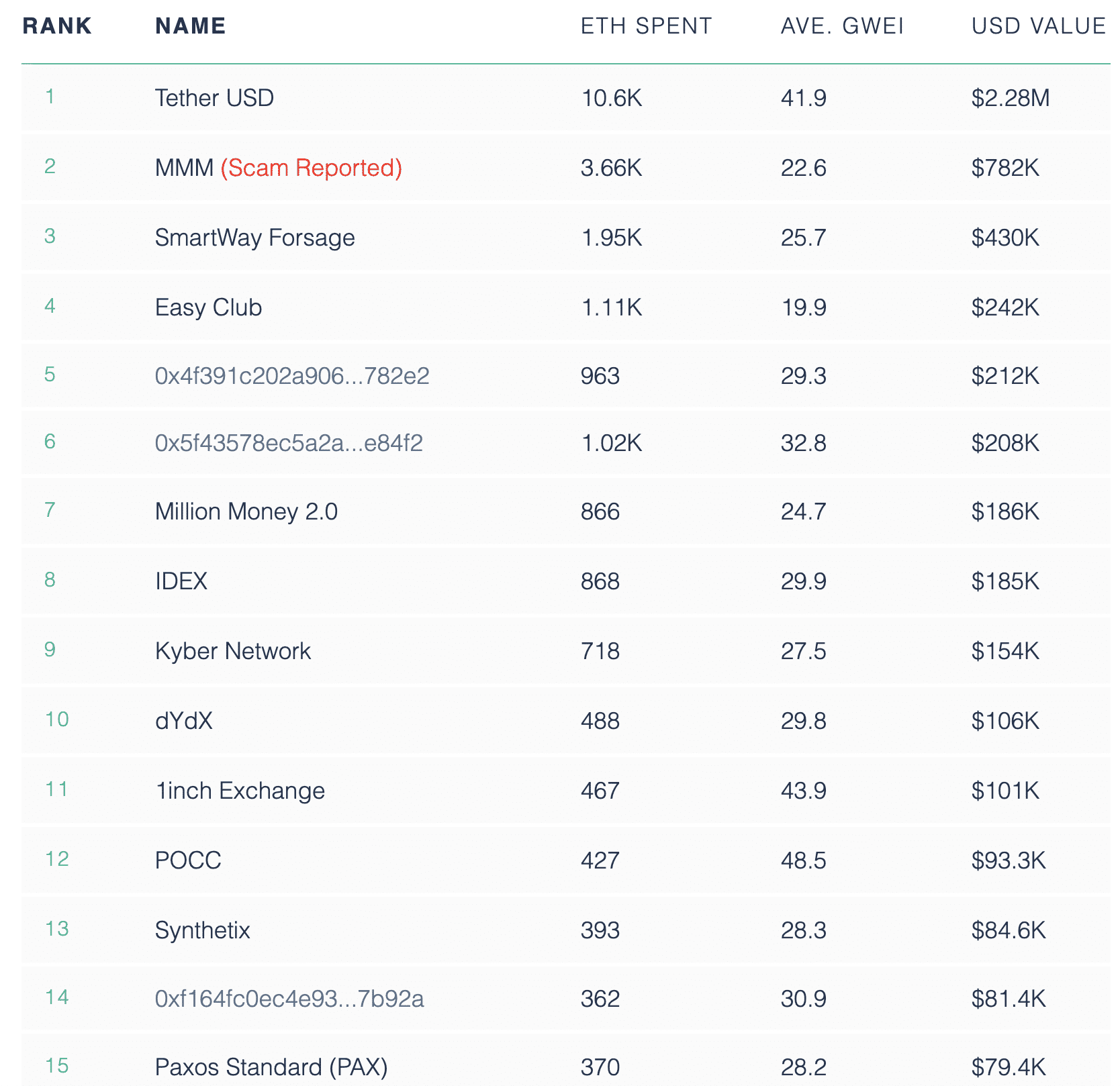Open address 0xf164fc0ec4e93...7b92a
This screenshot has height=1086, width=1120.
(x=289, y=999)
